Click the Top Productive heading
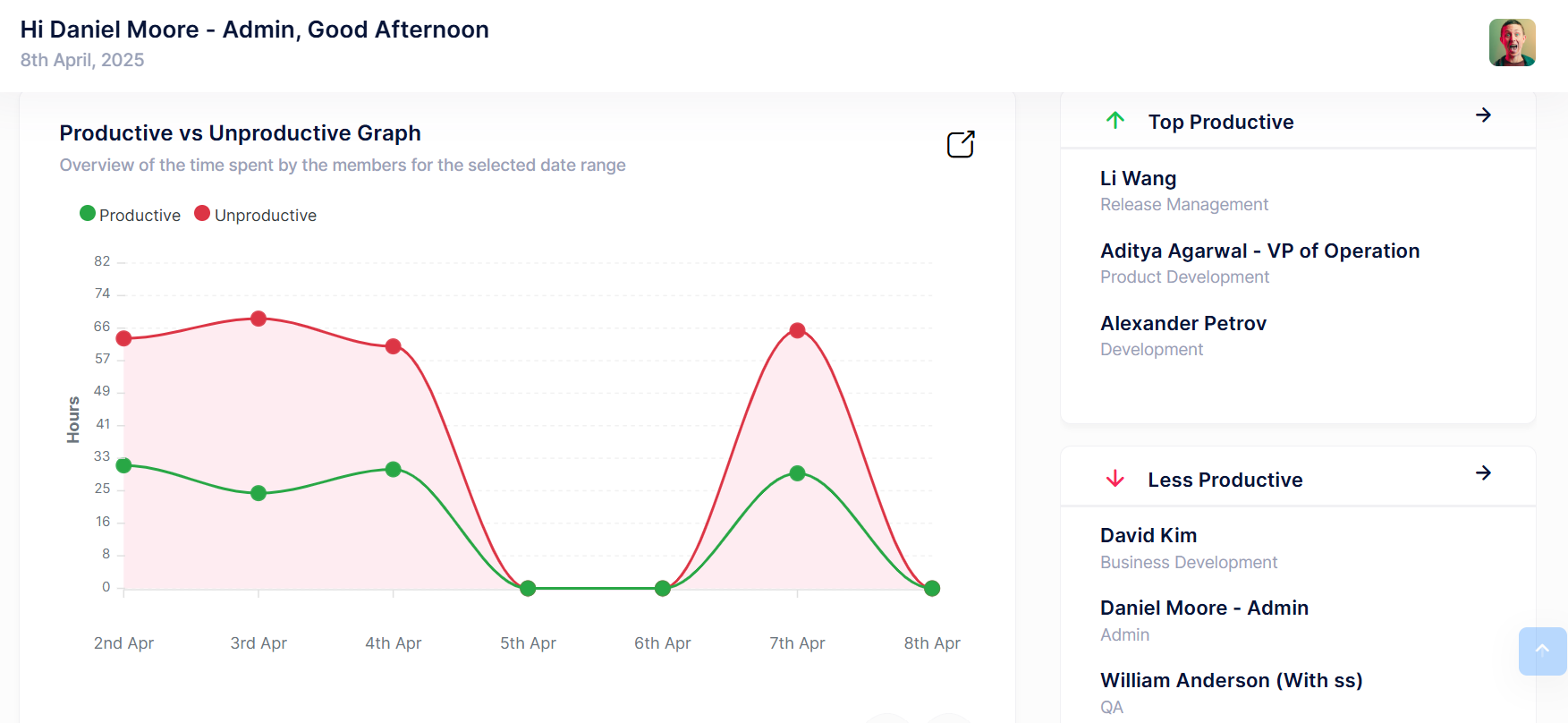The width and height of the screenshot is (1568, 723). [x=1221, y=122]
